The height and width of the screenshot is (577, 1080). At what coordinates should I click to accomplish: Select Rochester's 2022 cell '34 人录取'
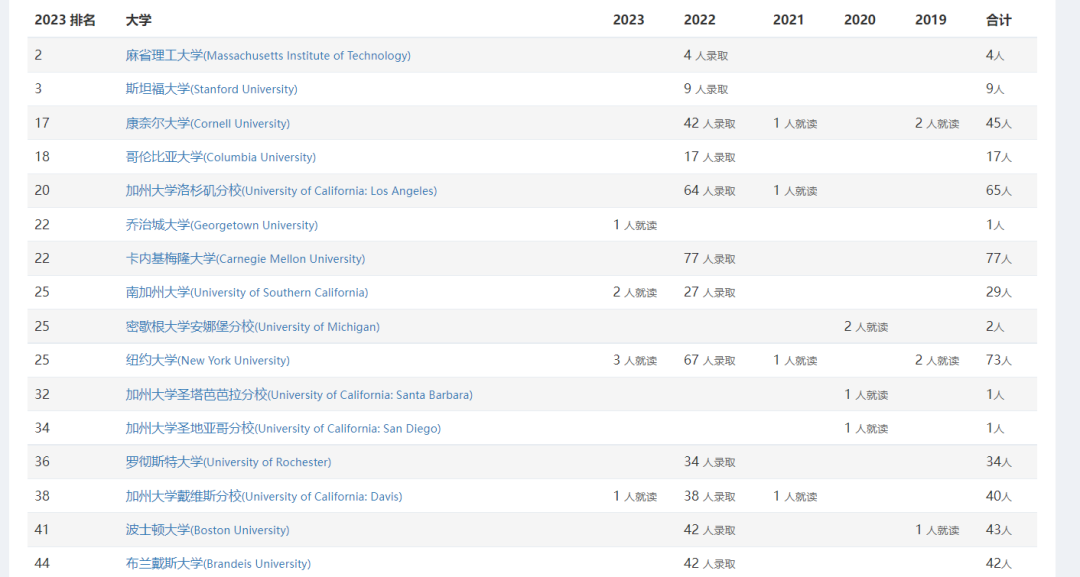(x=709, y=462)
